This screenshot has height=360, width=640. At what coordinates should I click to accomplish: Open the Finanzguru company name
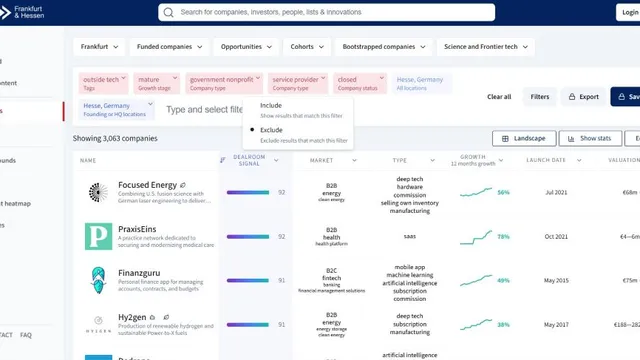pos(139,273)
